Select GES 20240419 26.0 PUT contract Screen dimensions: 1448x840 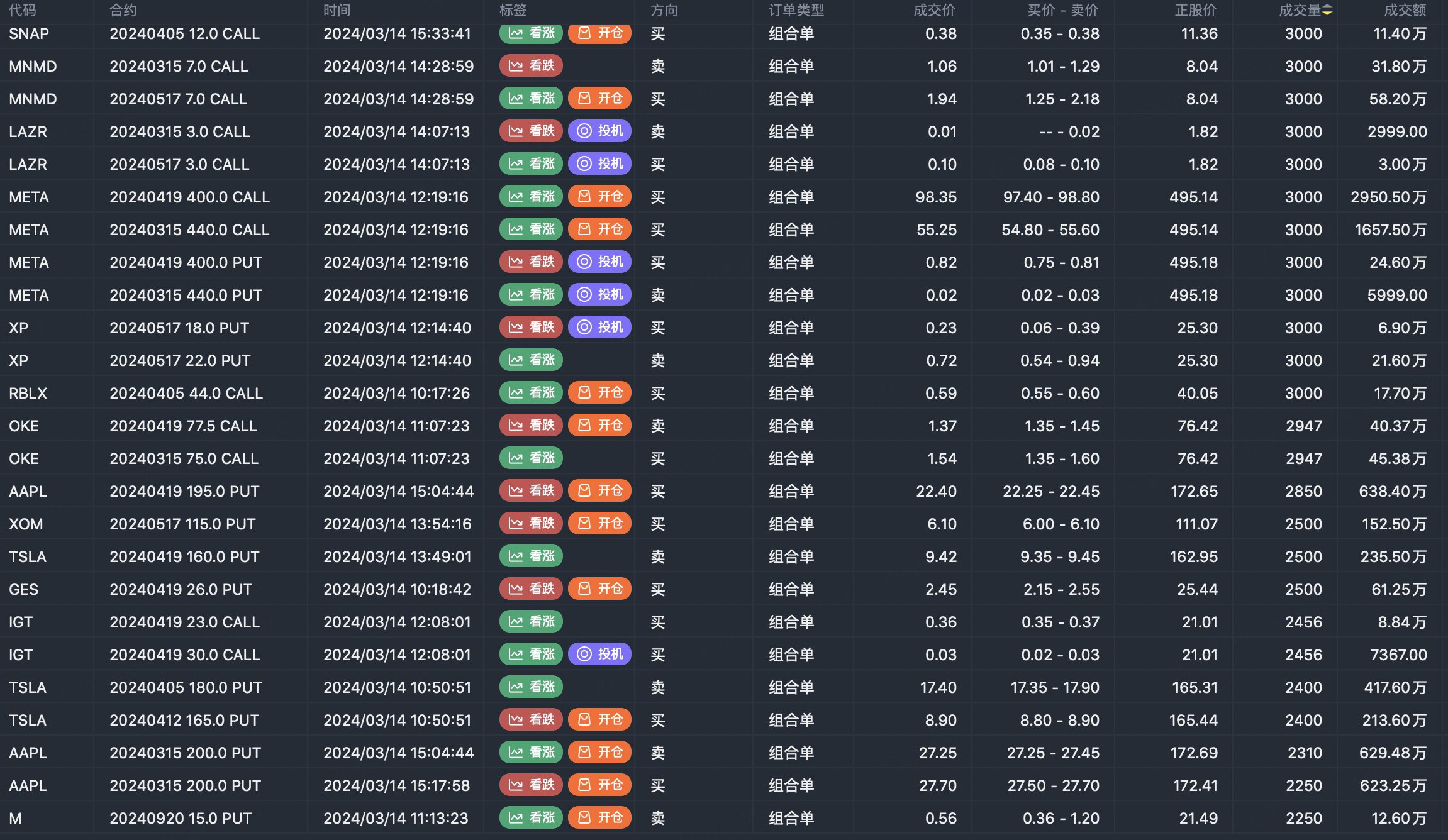pos(181,589)
